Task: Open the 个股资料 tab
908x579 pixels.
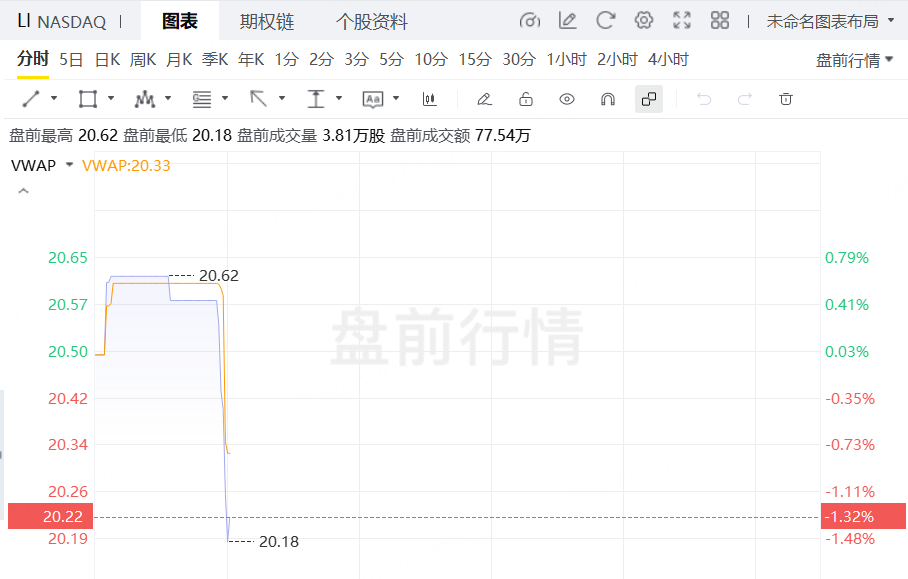Action: point(371,21)
